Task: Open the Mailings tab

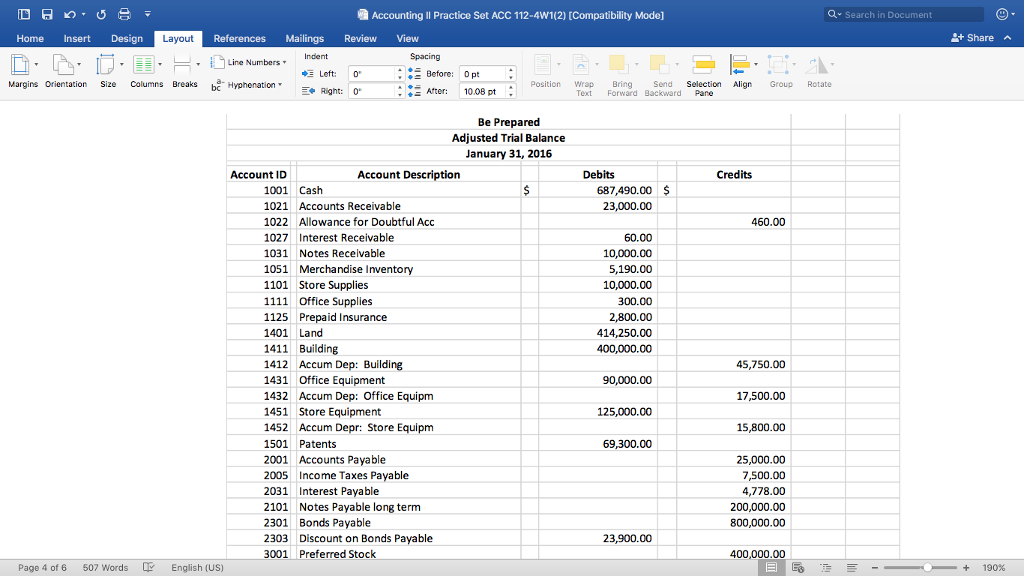Action: [306, 37]
